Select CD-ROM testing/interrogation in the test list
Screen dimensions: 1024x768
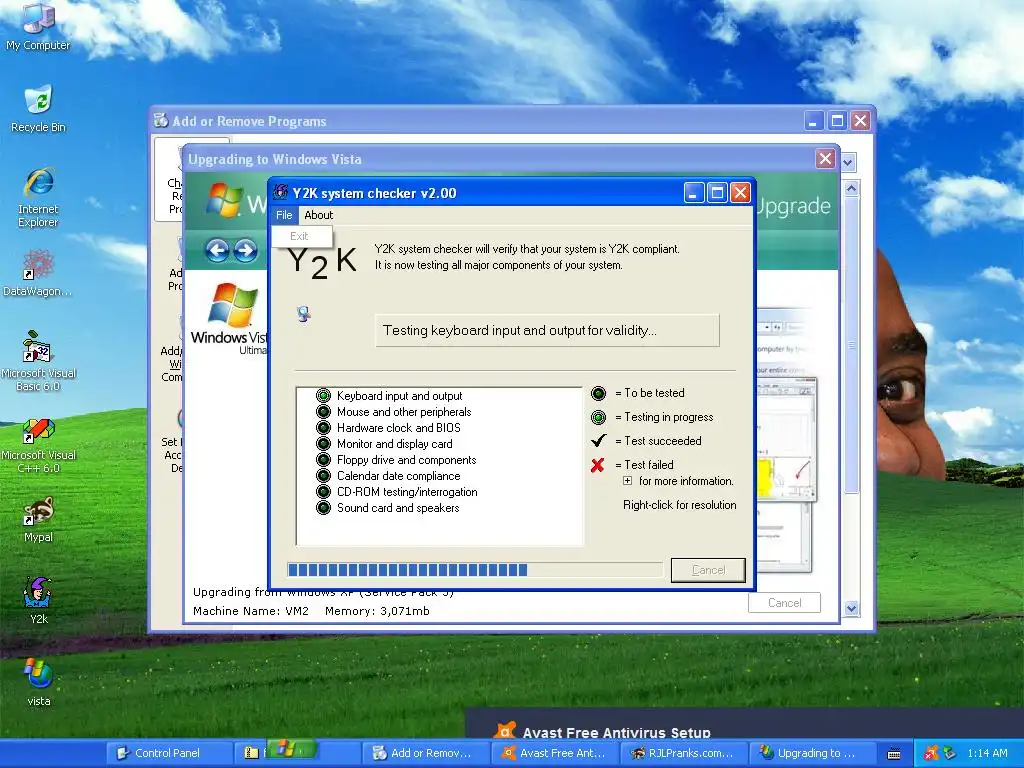click(407, 492)
